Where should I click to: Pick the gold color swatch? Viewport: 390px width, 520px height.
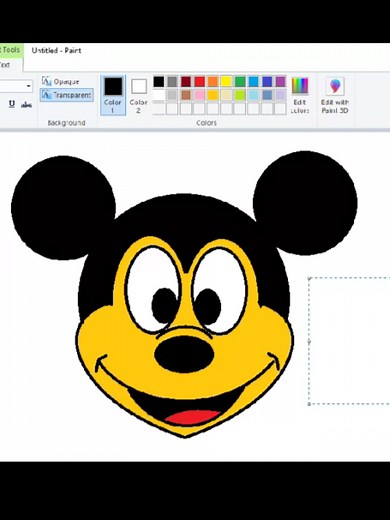[x=213, y=95]
